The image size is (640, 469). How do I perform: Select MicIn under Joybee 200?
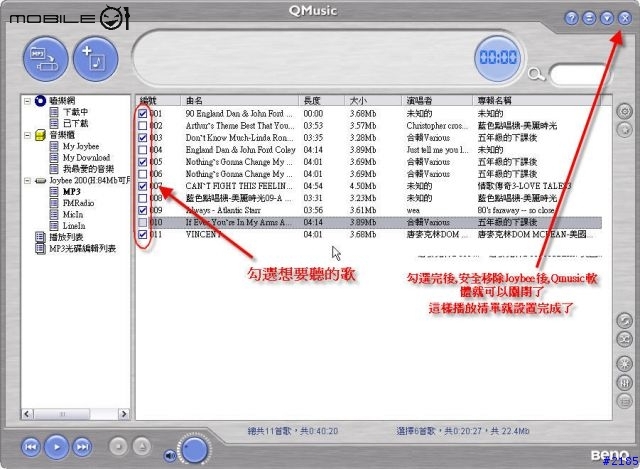(x=73, y=214)
